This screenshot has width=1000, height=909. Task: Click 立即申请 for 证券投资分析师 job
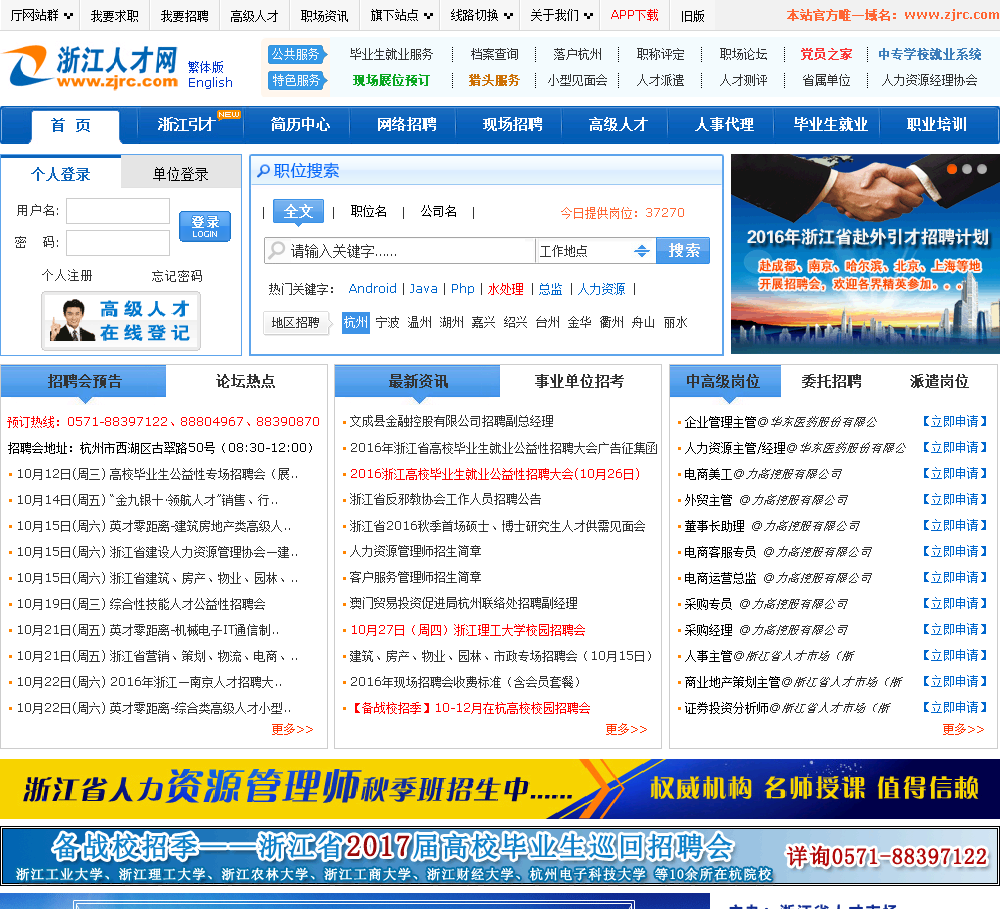[x=955, y=707]
